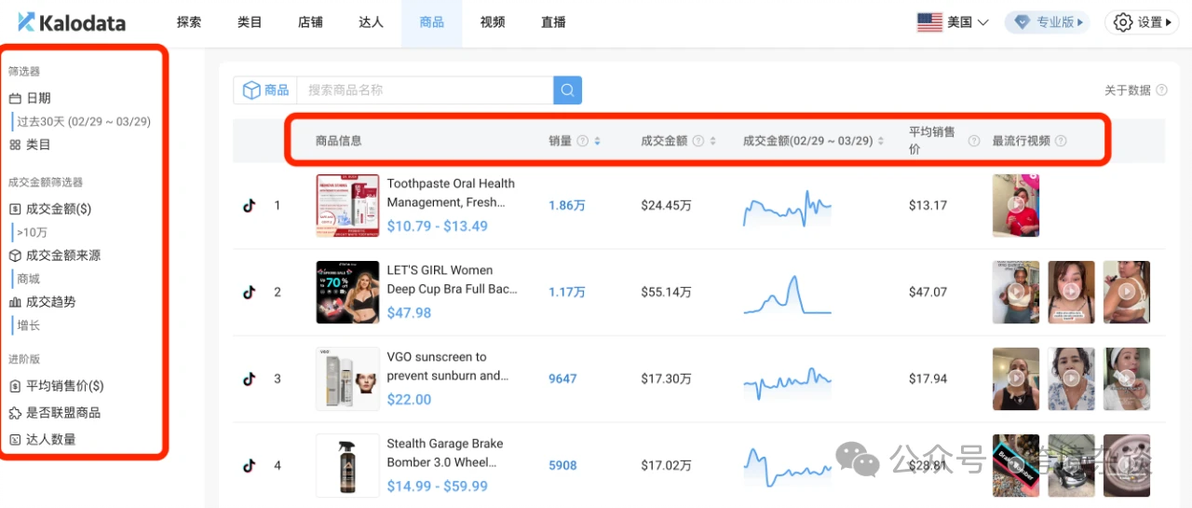
Task: Click the 1.17万 sales figure link
Action: [566, 292]
